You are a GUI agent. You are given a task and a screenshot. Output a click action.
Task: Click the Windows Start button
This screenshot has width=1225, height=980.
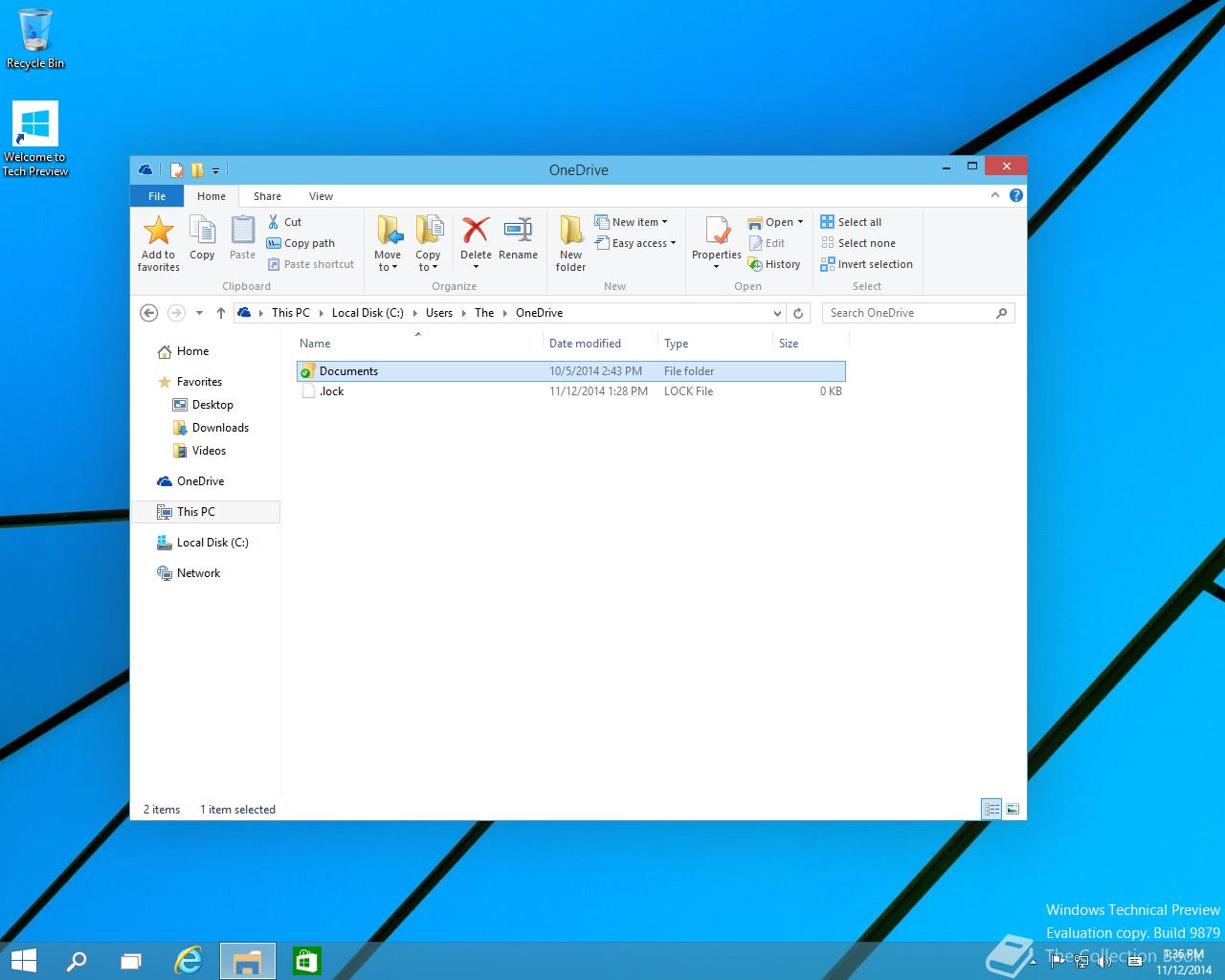click(x=23, y=961)
